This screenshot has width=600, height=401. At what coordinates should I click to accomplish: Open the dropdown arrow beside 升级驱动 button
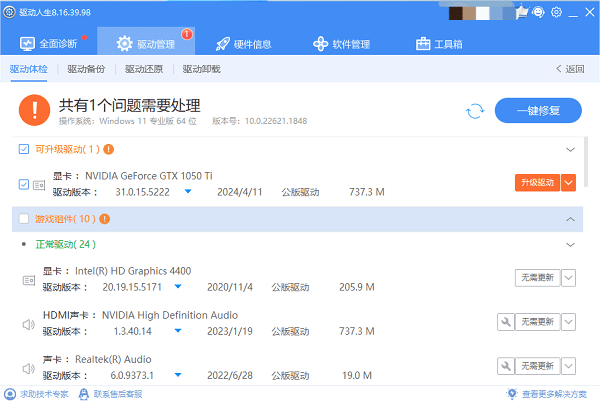(569, 183)
